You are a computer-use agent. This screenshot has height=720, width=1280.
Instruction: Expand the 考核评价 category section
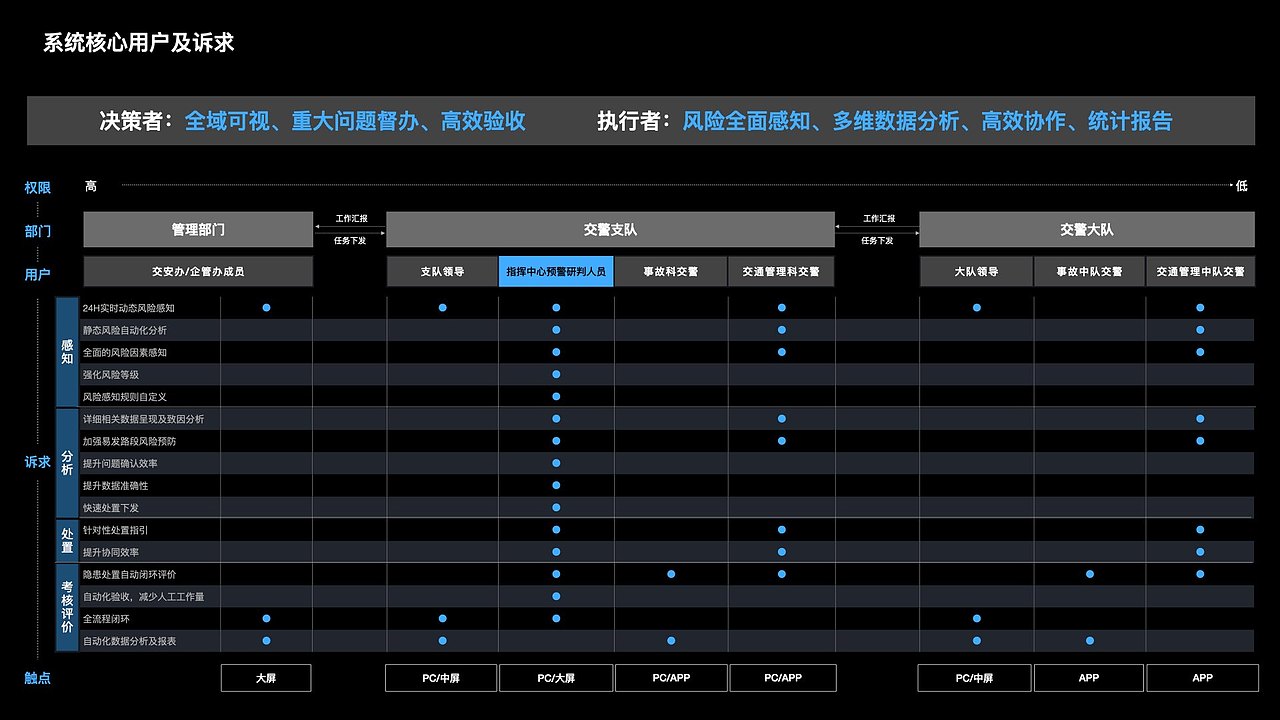[67, 605]
